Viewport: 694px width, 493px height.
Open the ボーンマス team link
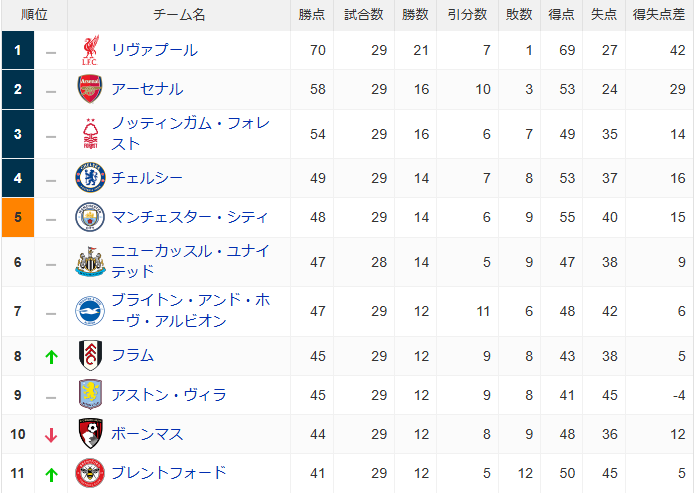[147, 434]
